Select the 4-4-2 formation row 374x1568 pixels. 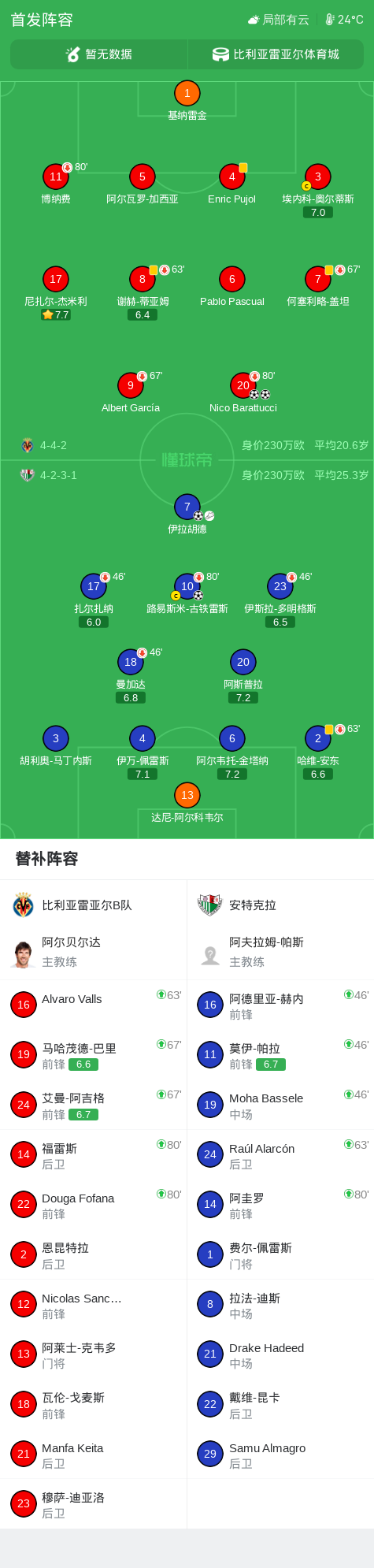(187, 445)
